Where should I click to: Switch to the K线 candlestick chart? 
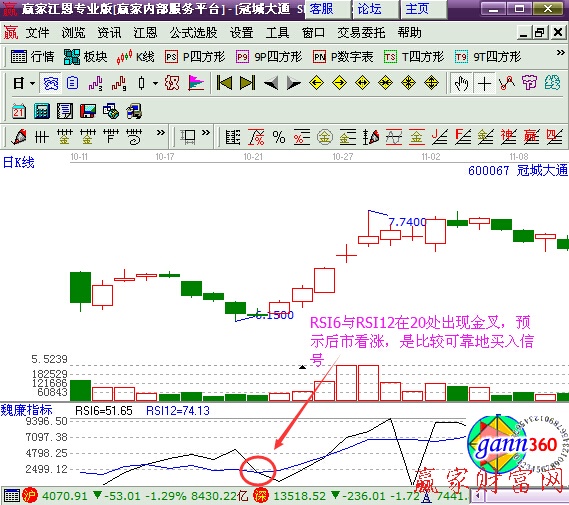(135, 57)
